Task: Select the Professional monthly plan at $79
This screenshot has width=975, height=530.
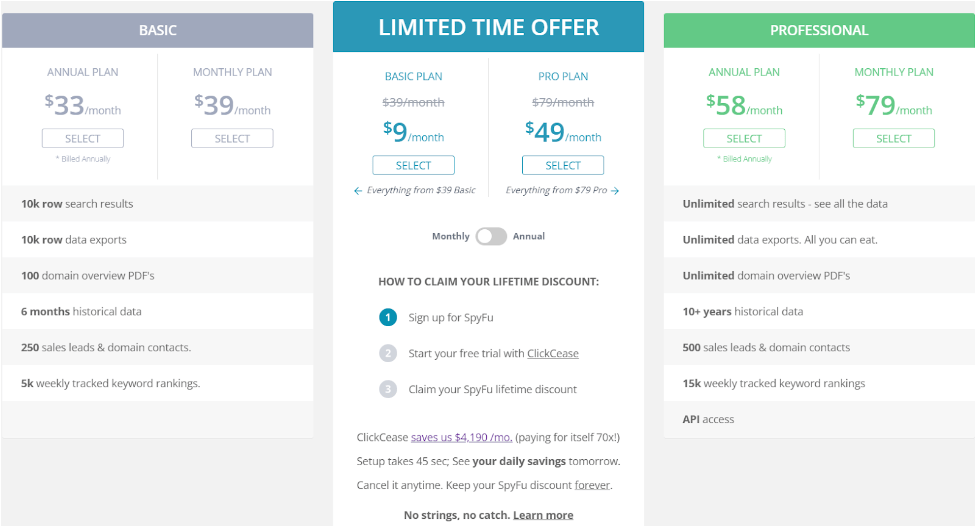Action: 894,138
